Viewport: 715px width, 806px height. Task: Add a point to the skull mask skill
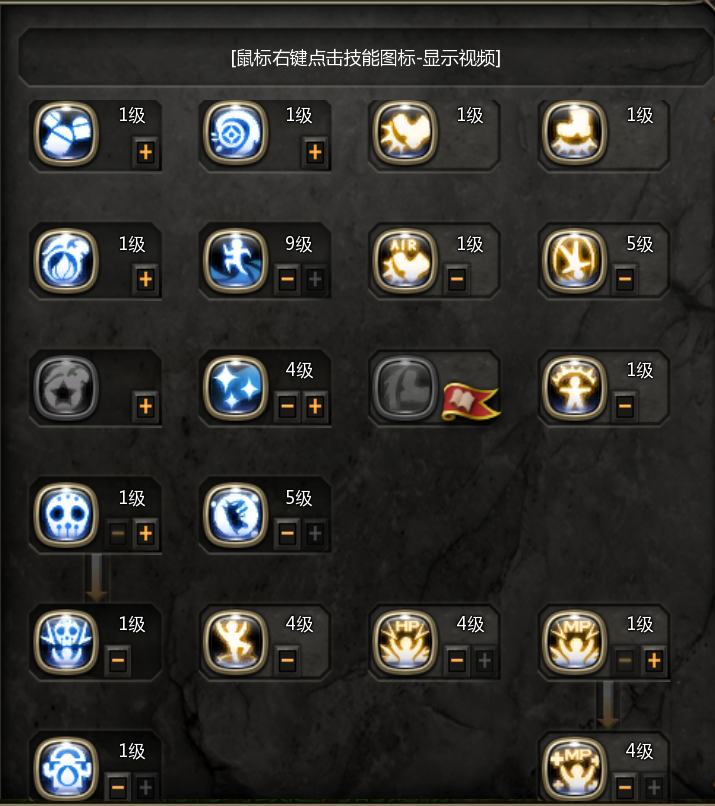145,534
